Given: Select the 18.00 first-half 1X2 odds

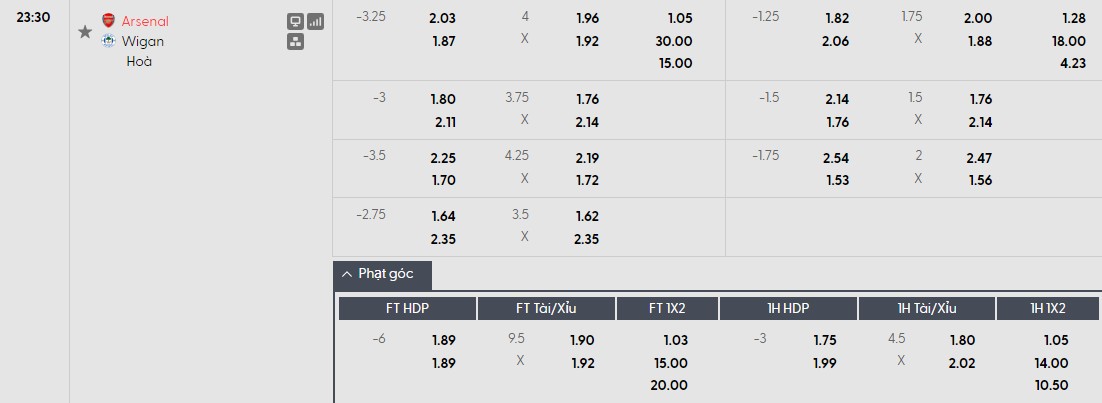Looking at the screenshot, I should pyautogui.click(x=1068, y=41).
